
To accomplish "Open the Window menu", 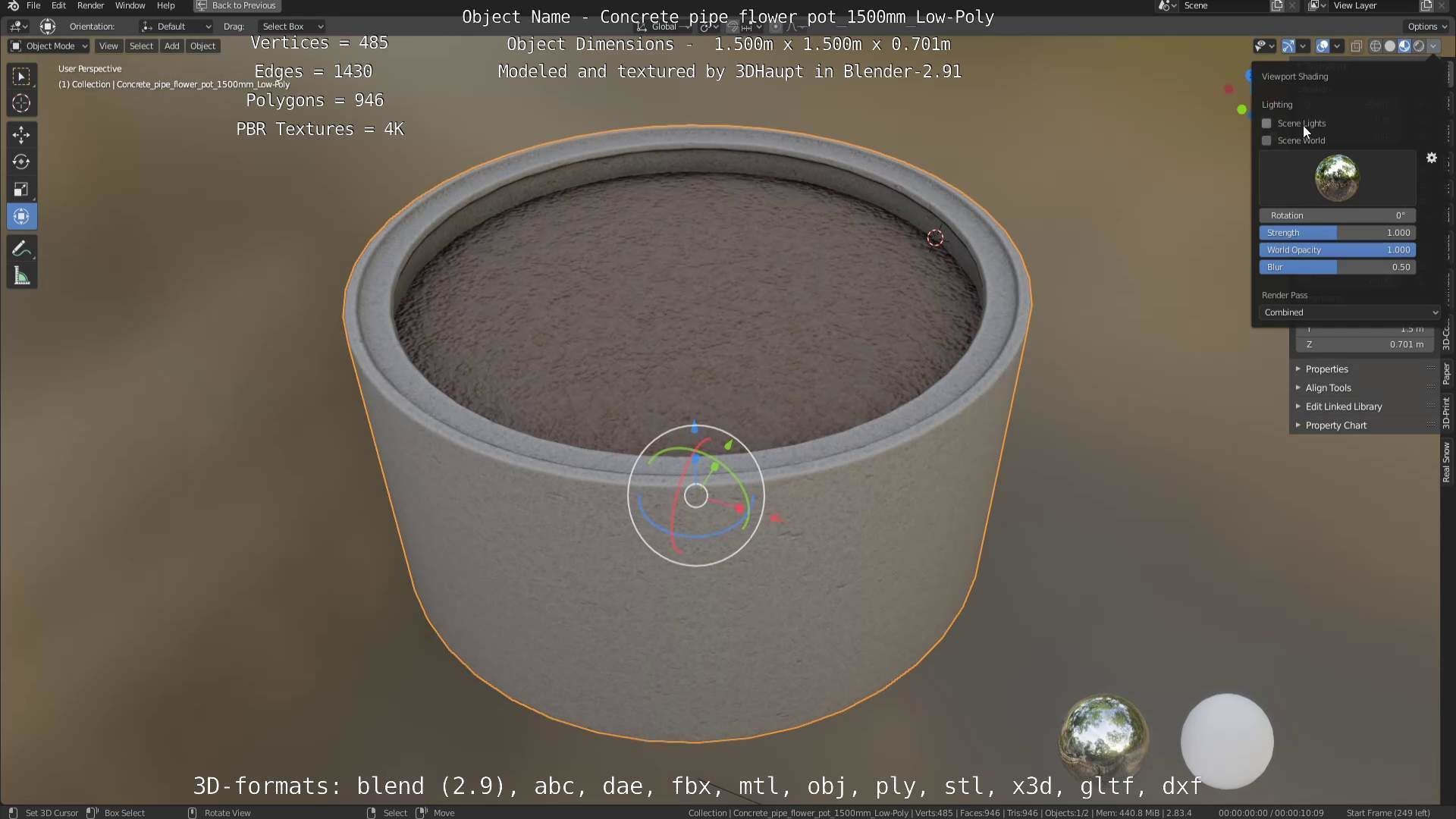I will [x=130, y=5].
